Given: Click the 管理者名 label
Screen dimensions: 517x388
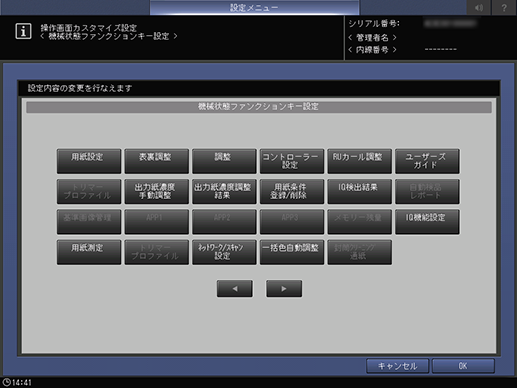Looking at the screenshot, I should click(372, 37).
